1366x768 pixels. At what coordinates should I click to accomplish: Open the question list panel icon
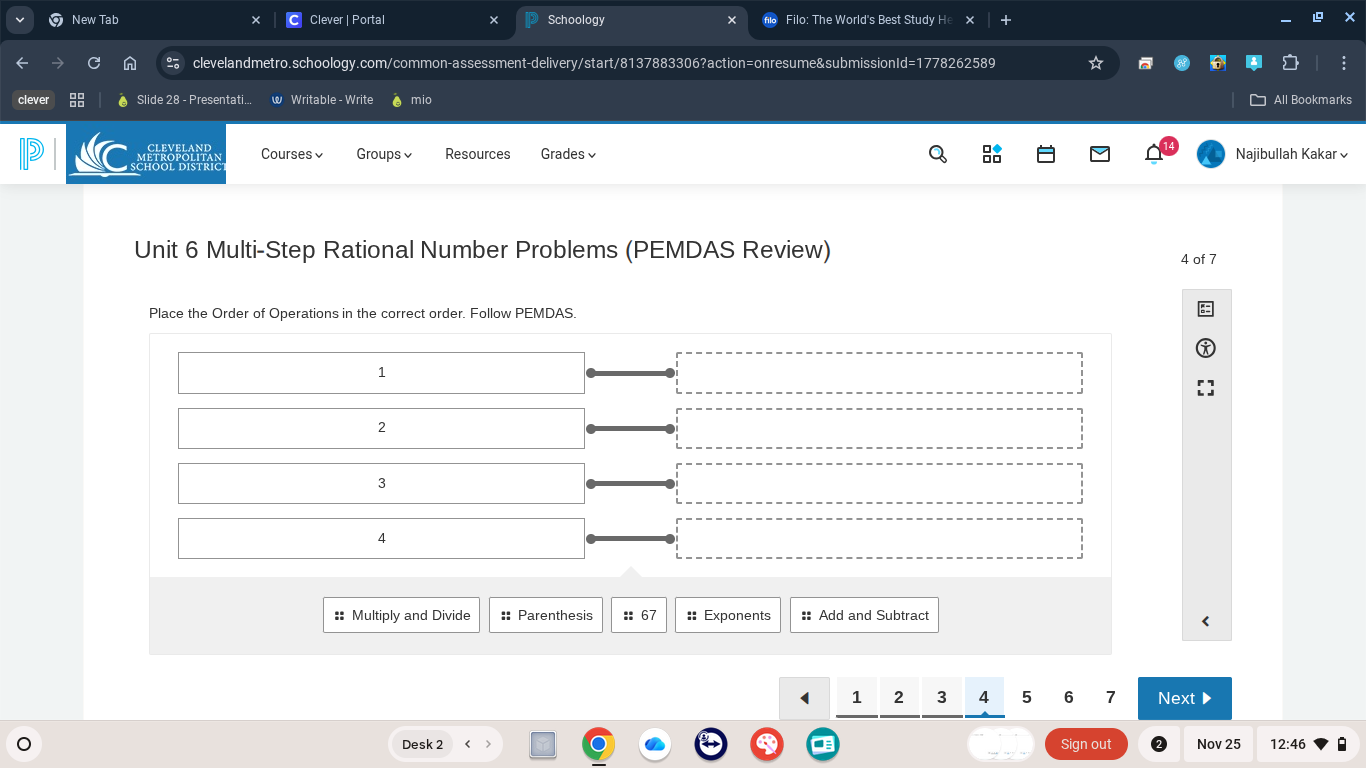click(x=1206, y=308)
